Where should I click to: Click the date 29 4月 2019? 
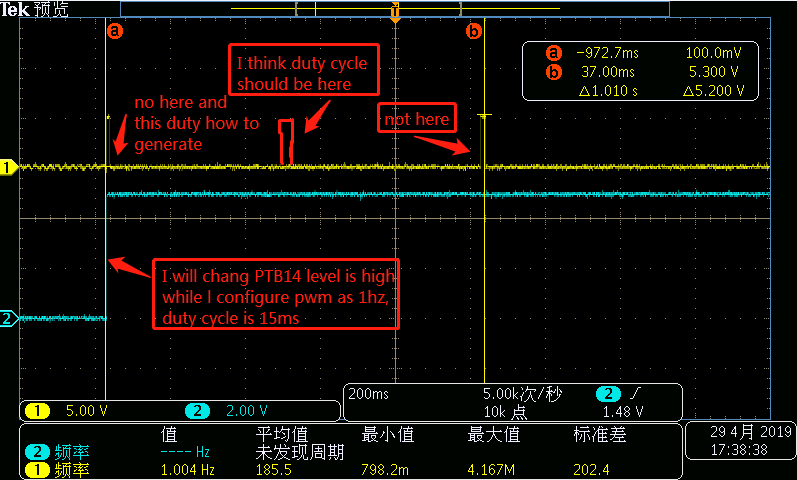(751, 432)
